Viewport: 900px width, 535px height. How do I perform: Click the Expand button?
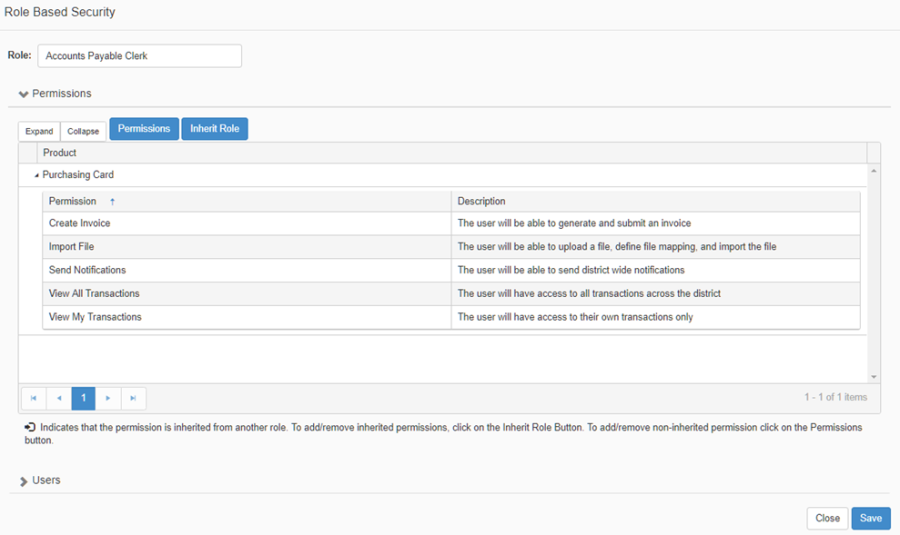[x=39, y=131]
